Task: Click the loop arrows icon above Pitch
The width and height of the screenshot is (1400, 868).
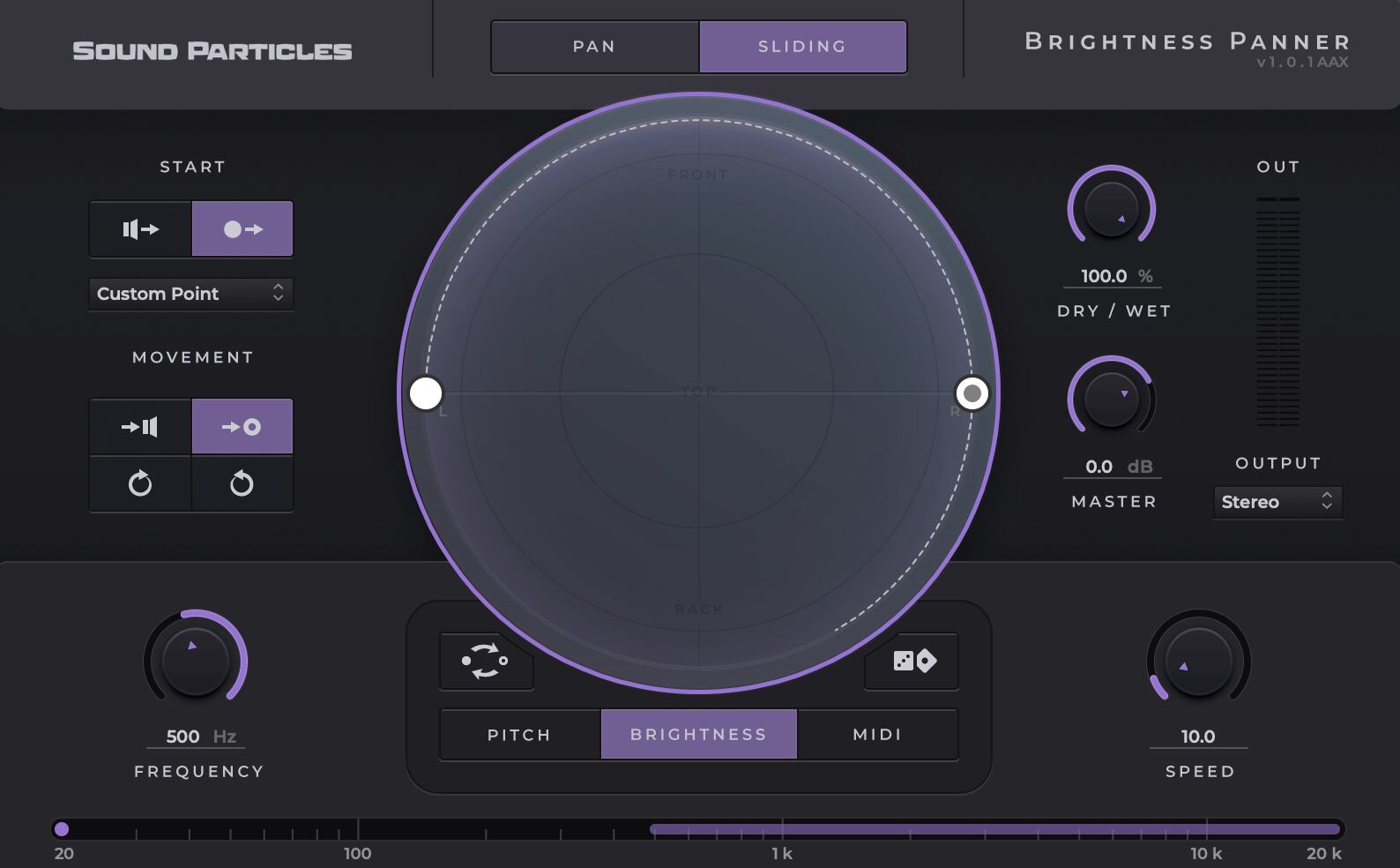Action: click(x=485, y=661)
